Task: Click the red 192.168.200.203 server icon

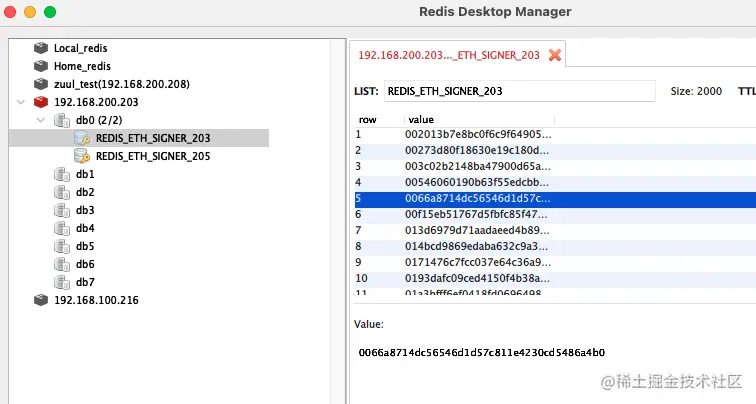Action: [x=41, y=102]
